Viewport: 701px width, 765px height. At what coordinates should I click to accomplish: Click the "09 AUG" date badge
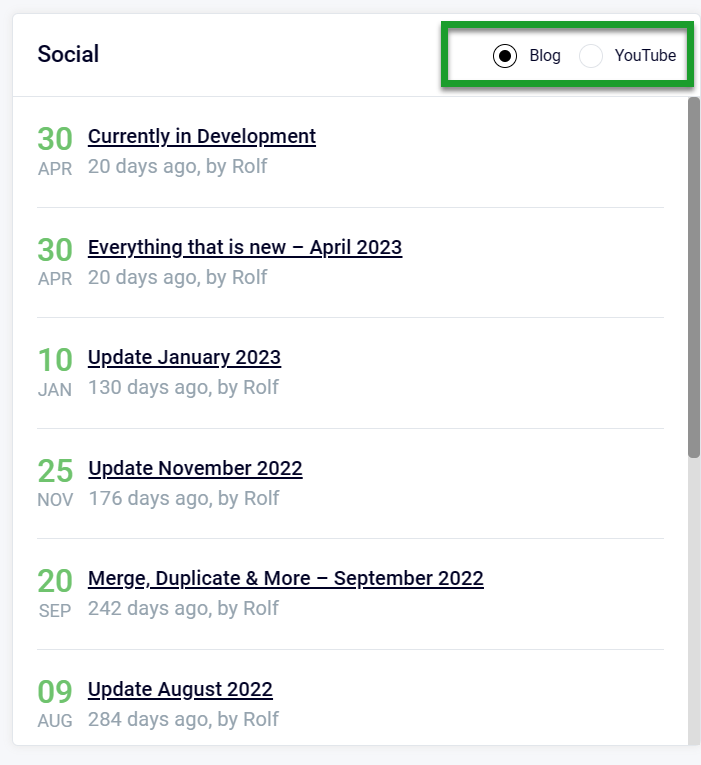pyautogui.click(x=55, y=704)
